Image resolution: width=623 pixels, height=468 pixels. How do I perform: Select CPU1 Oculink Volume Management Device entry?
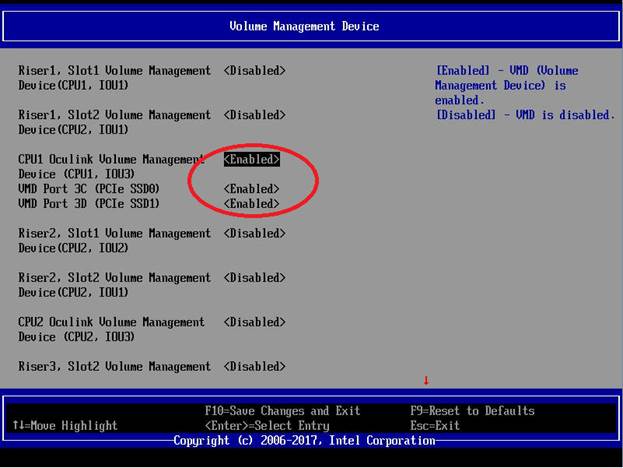[111, 166]
